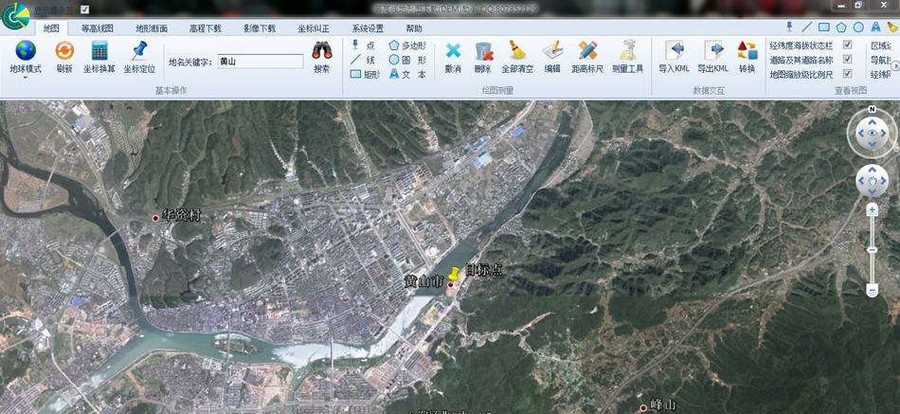900x414 pixels.
Task: Click the 地名关键字 search input field
Action: tap(259, 61)
